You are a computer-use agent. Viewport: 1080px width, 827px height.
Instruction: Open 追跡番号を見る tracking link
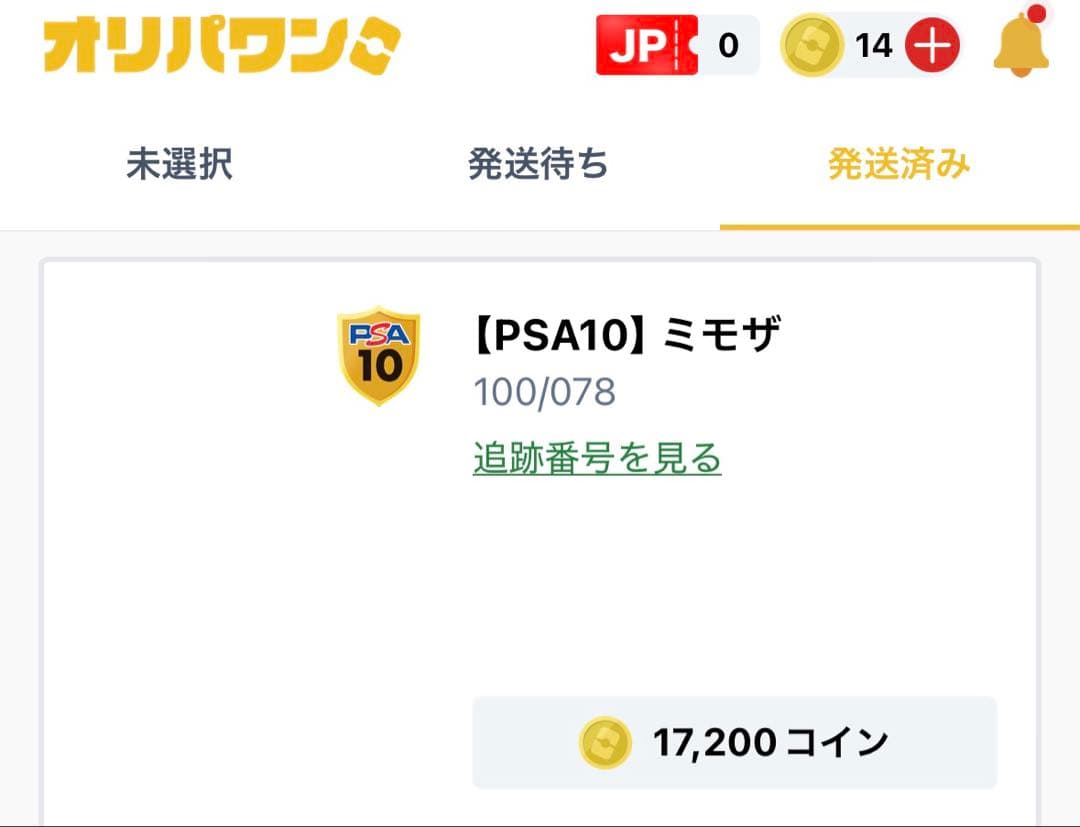[x=596, y=457]
